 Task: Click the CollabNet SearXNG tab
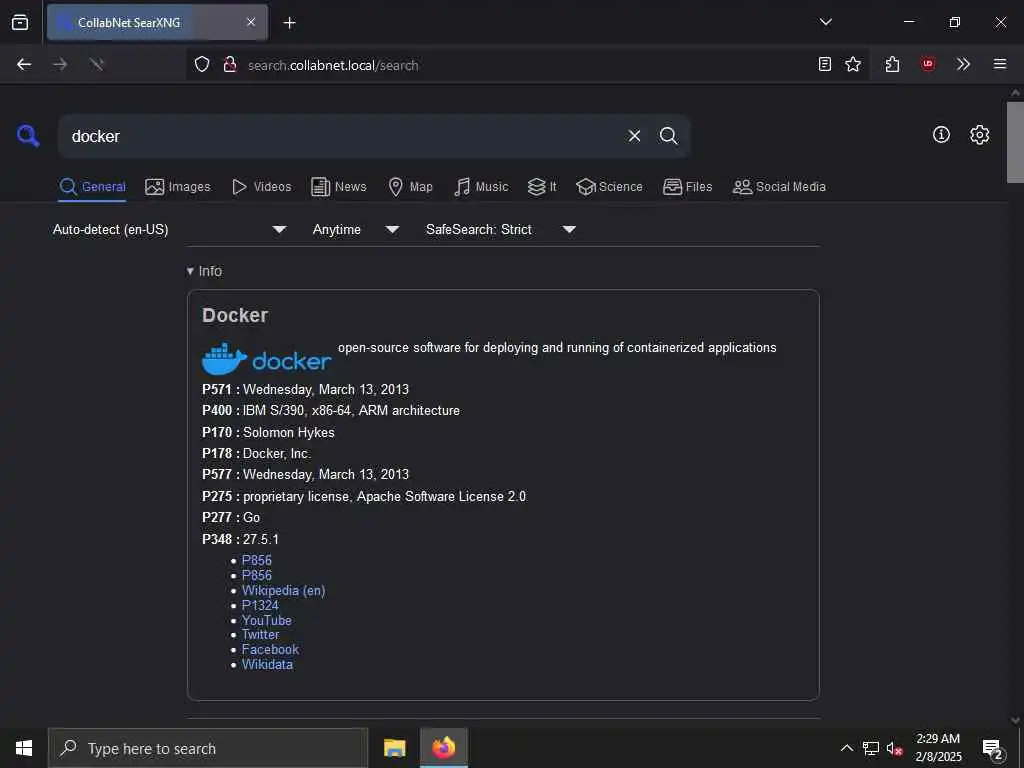click(157, 22)
